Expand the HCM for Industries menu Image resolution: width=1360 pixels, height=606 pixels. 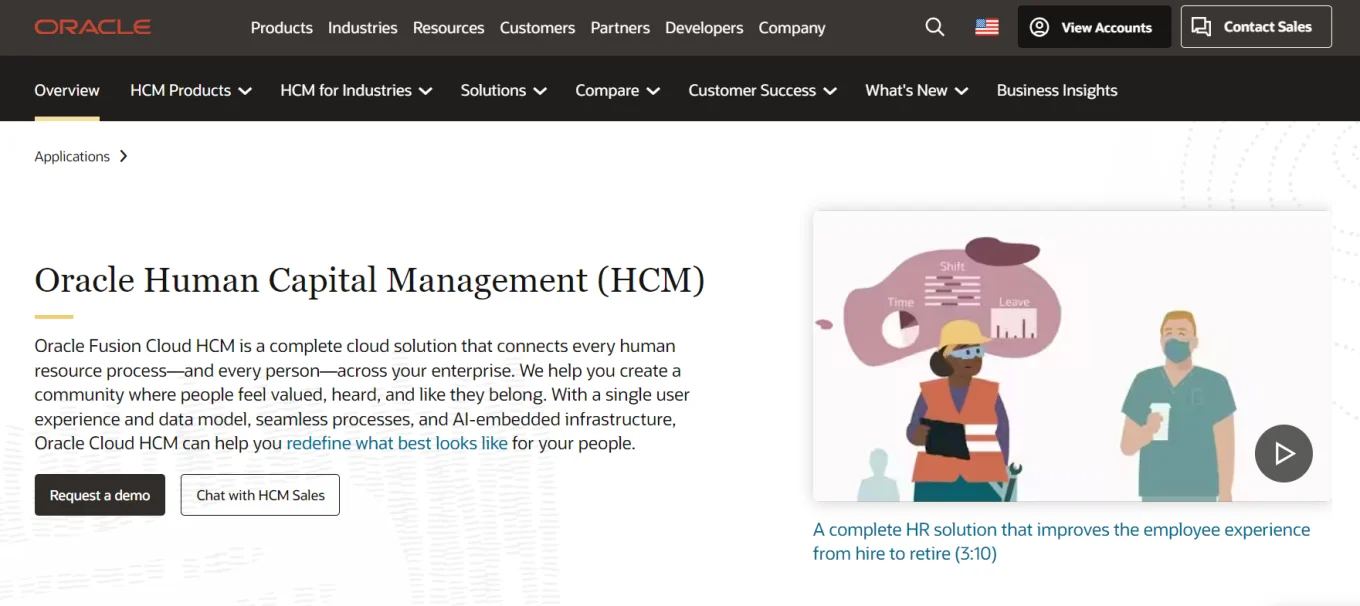coord(355,90)
